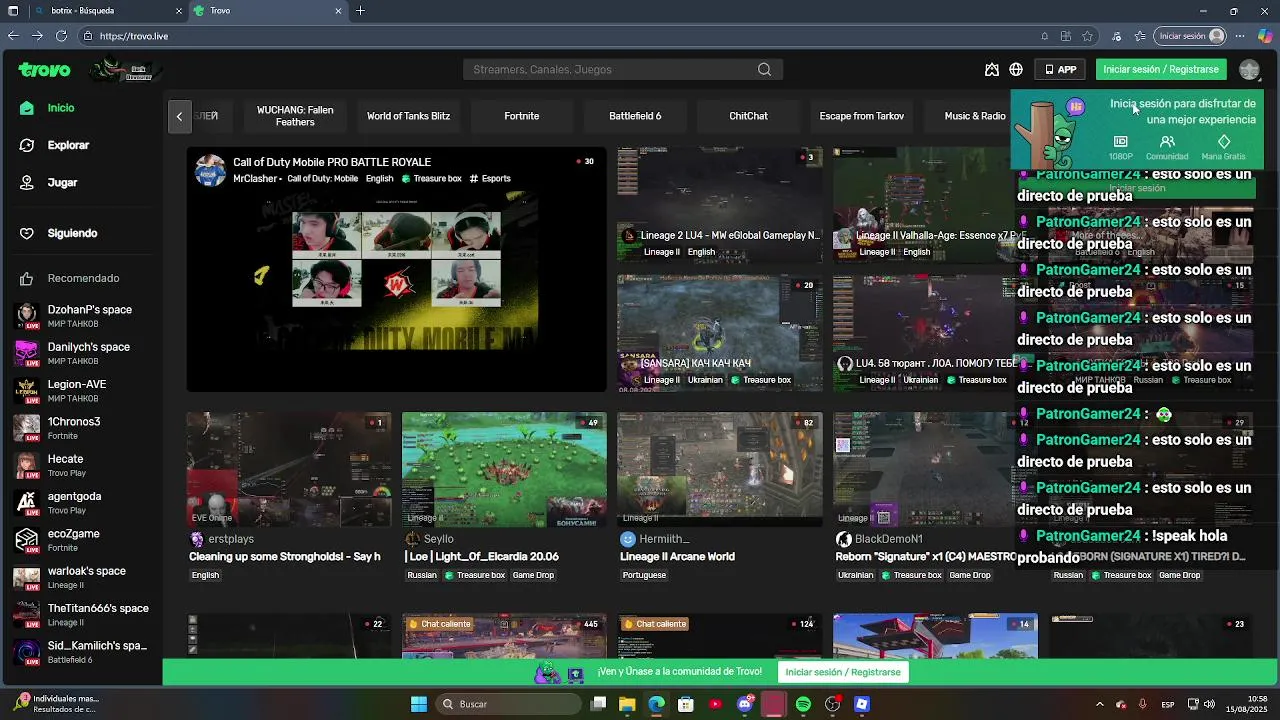Select the Jugar controller icon

27,183
